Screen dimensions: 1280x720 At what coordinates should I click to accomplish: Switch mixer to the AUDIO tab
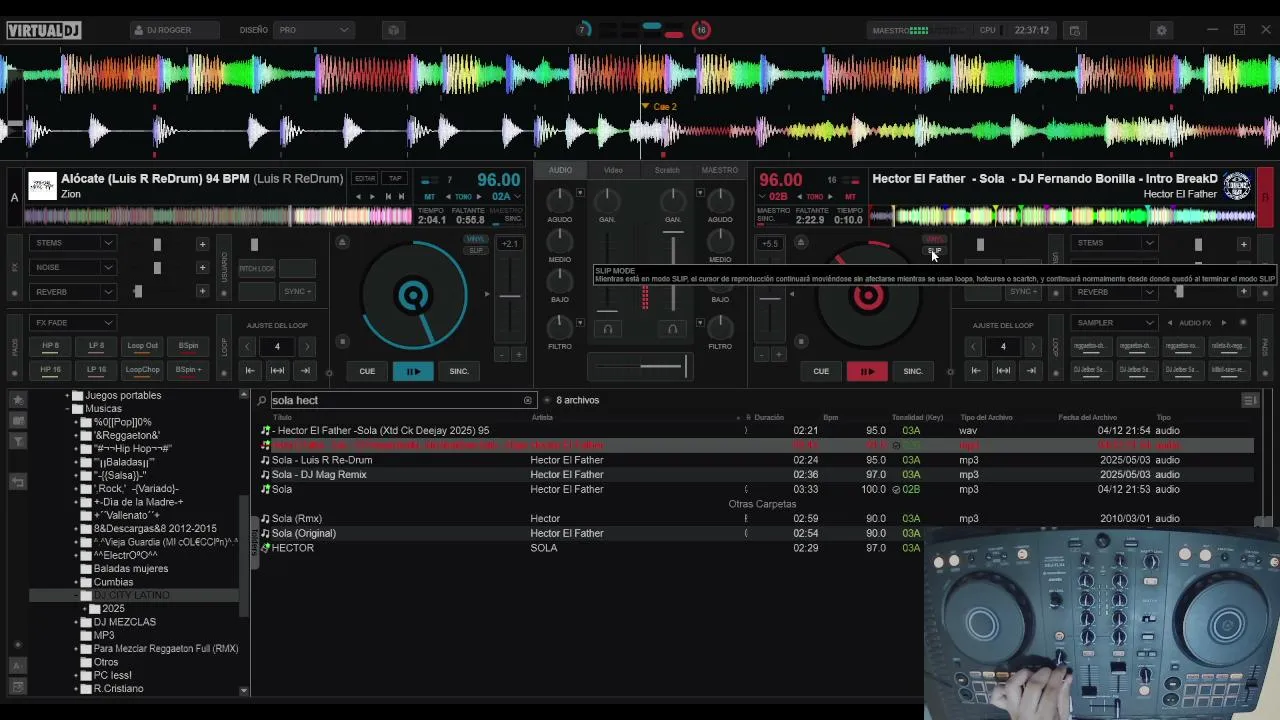[x=560, y=170]
